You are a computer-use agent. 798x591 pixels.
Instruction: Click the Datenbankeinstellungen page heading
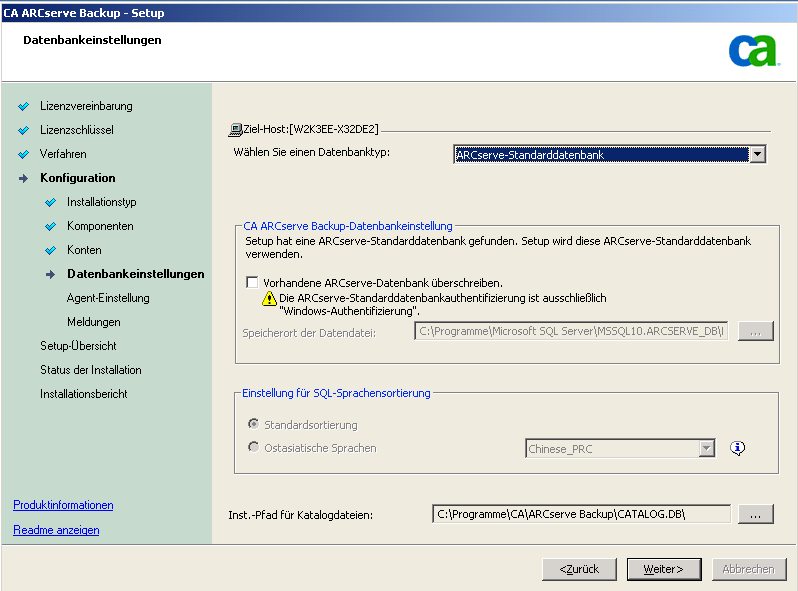pyautogui.click(x=92, y=40)
